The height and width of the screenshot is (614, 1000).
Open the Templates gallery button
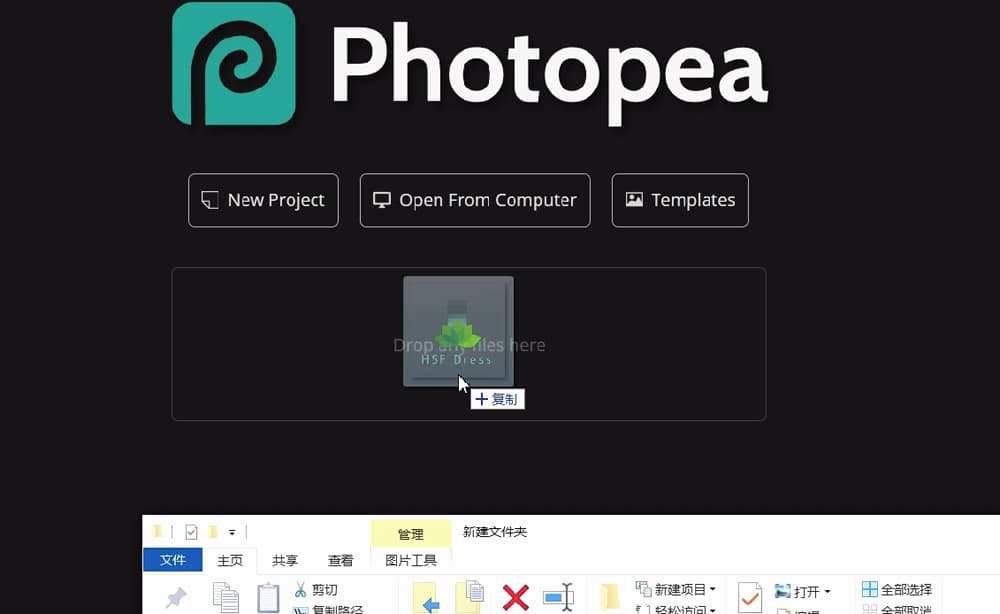(x=680, y=200)
